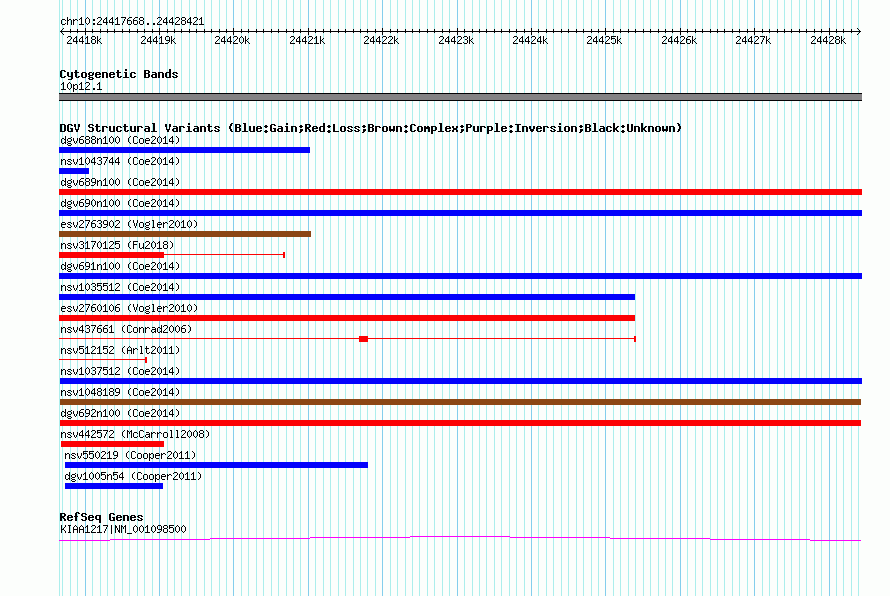Click the esv2763902 (Vogler2010) label
Screen dimensions: 890x596
[129, 224]
